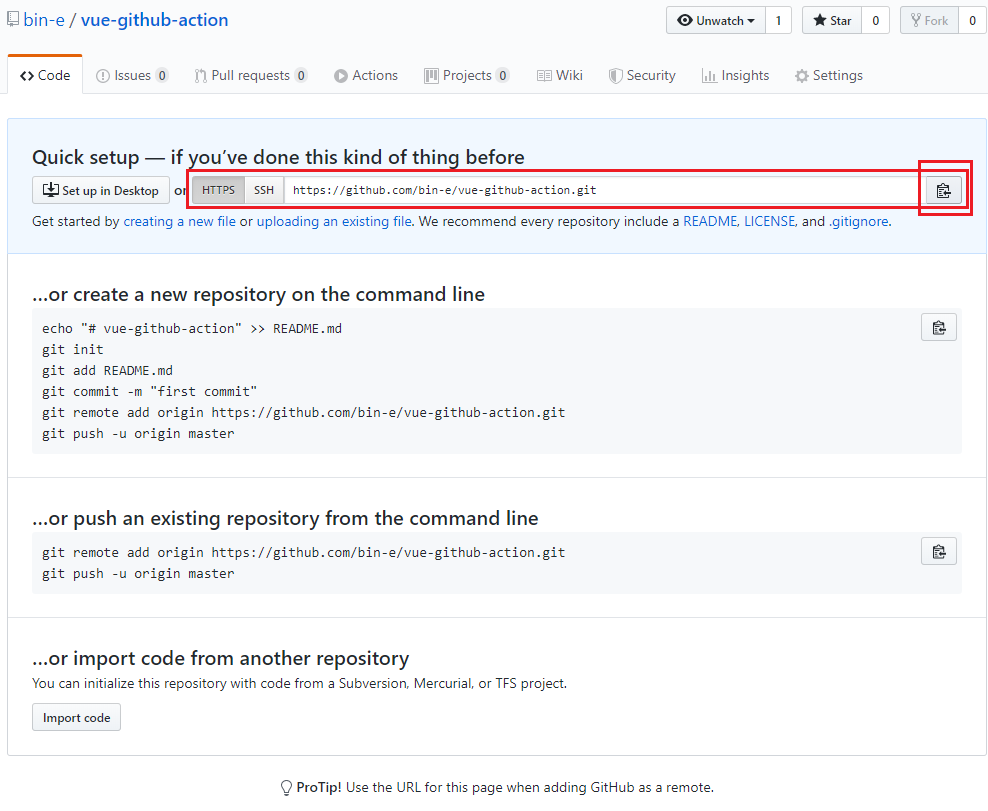Screen dimensions: 988x811
Task: Open the Wiki tab
Action: tap(560, 75)
